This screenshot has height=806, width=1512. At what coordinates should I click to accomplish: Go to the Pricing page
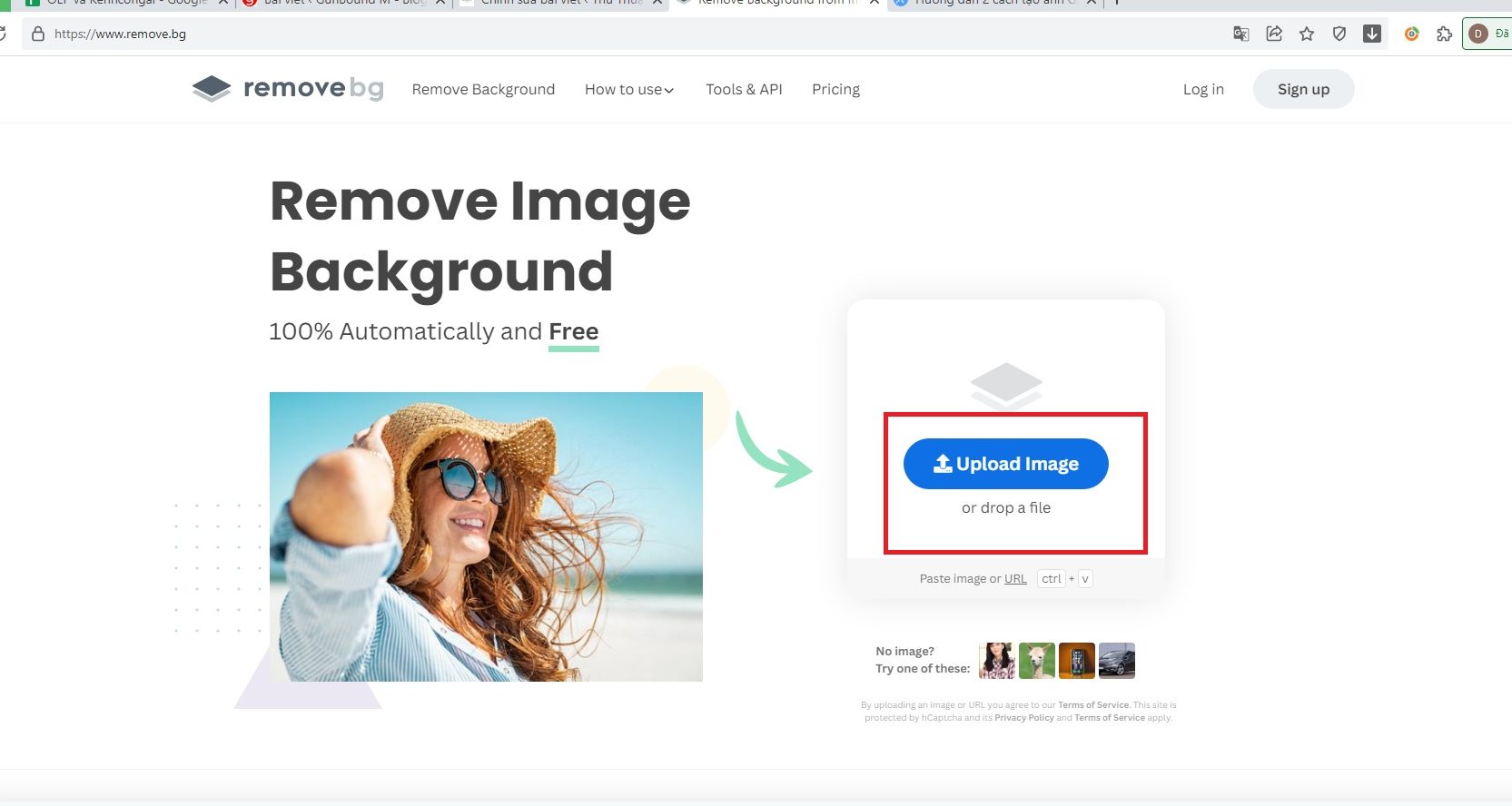[x=835, y=89]
